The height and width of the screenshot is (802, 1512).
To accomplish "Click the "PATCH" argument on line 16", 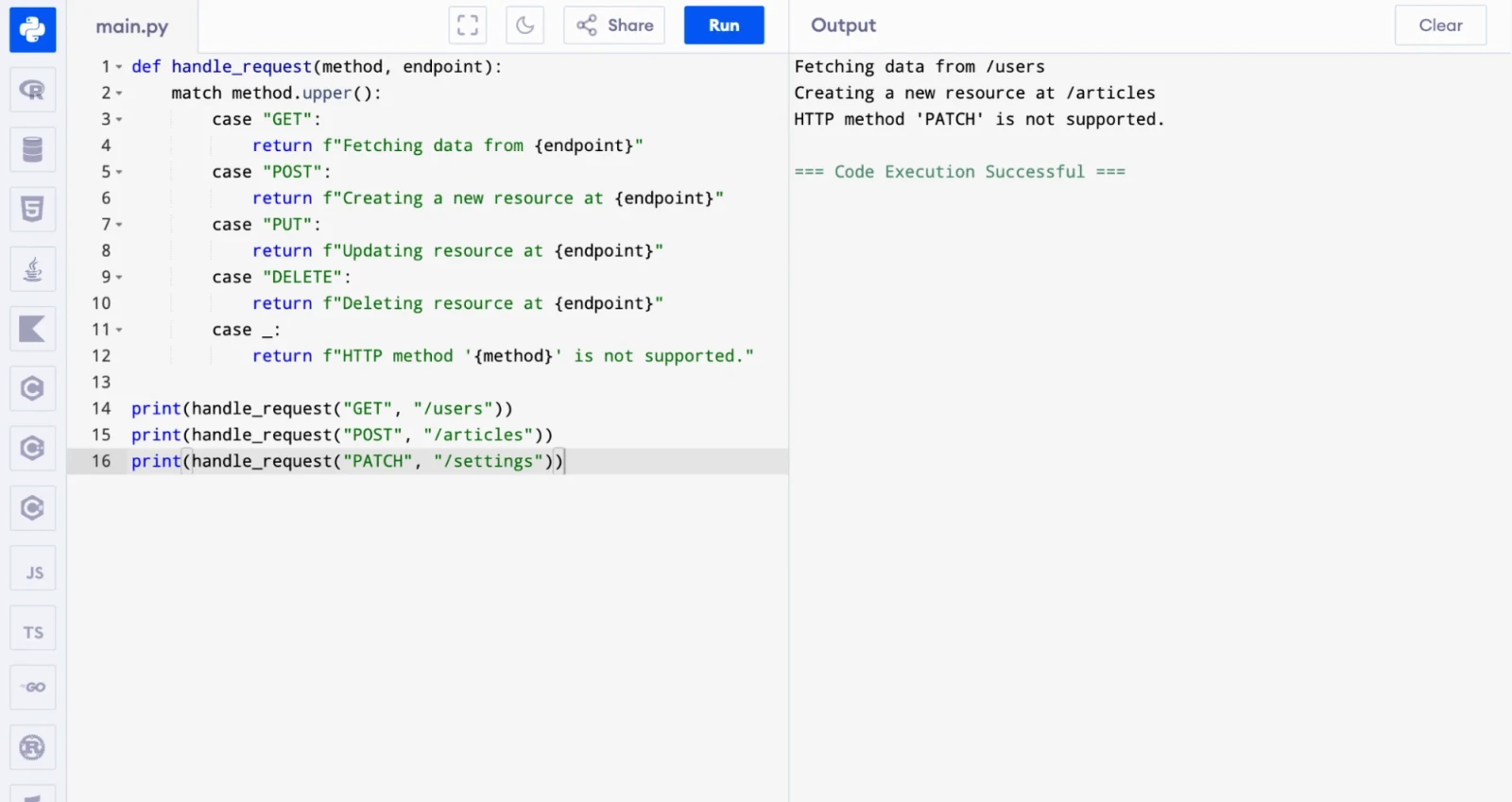I will click(x=377, y=461).
